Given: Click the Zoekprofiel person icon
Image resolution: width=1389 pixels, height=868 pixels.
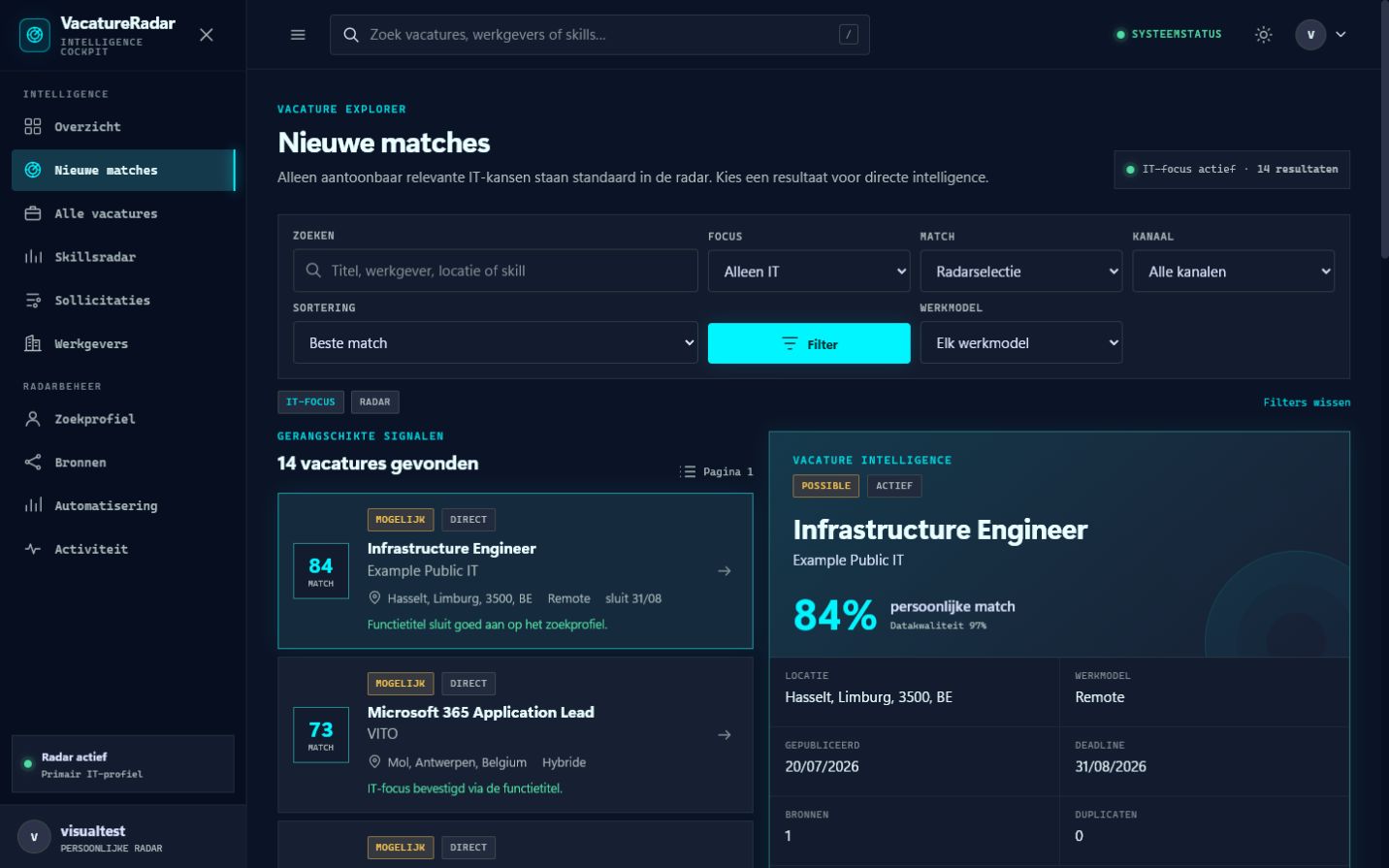Looking at the screenshot, I should [x=33, y=419].
